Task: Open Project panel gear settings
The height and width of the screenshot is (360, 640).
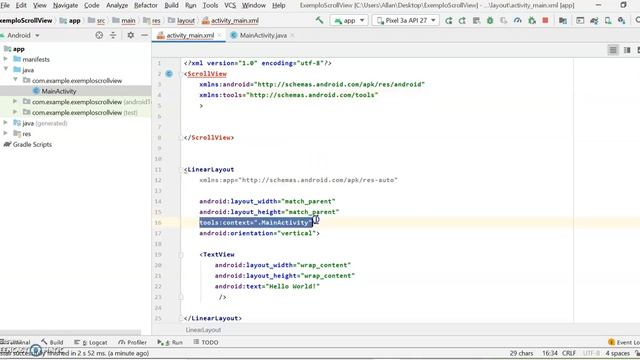Action: (x=131, y=36)
